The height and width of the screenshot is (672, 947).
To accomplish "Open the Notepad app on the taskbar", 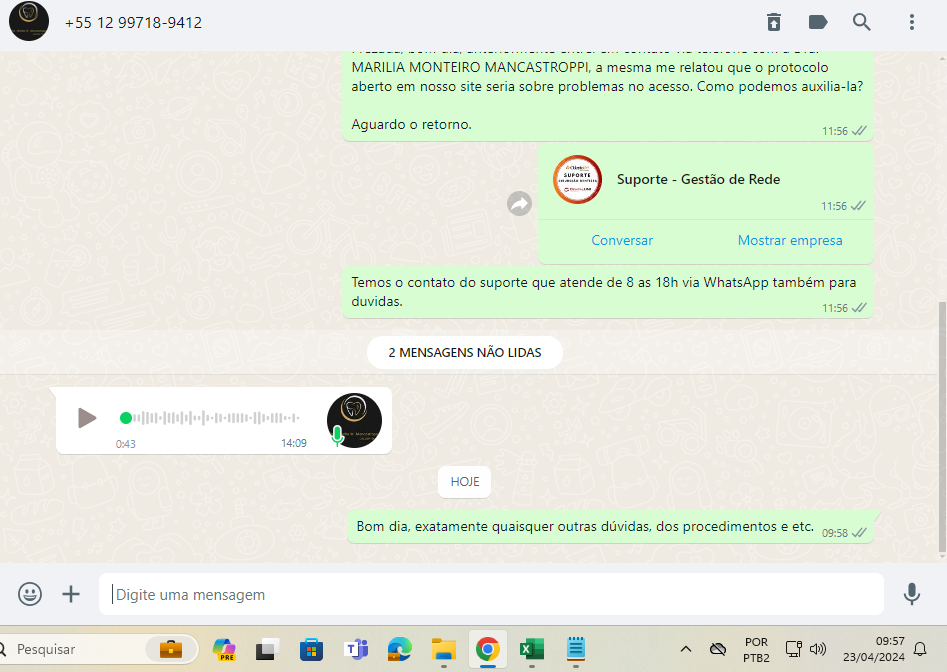I will coord(576,649).
